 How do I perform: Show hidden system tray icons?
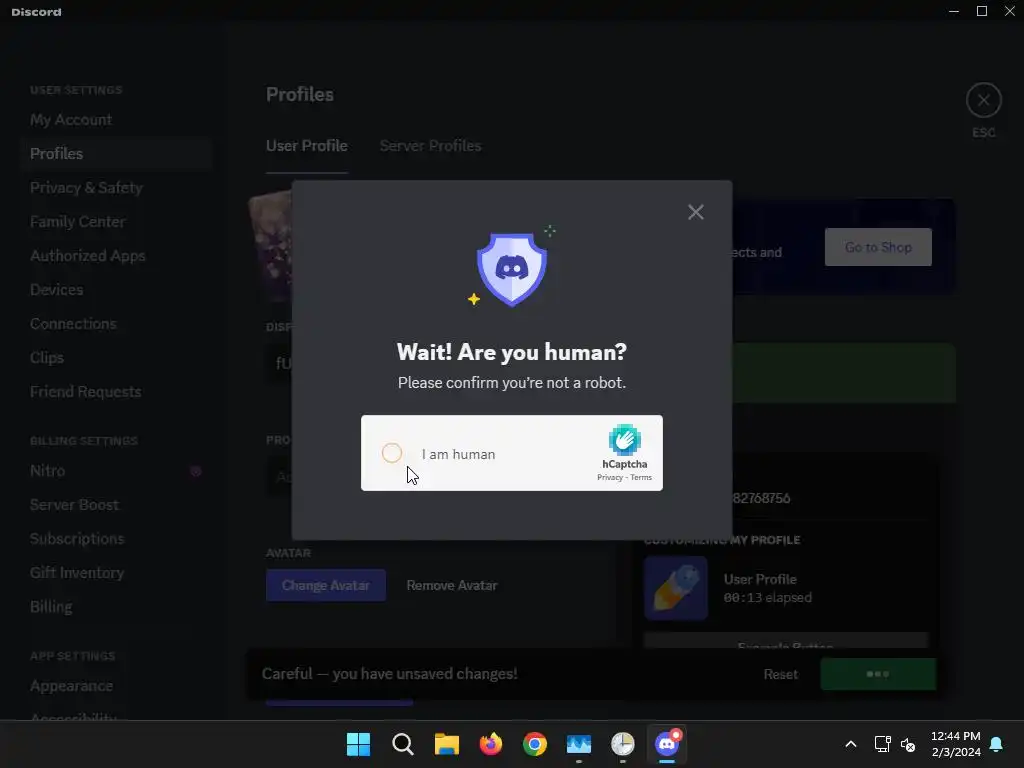[850, 744]
